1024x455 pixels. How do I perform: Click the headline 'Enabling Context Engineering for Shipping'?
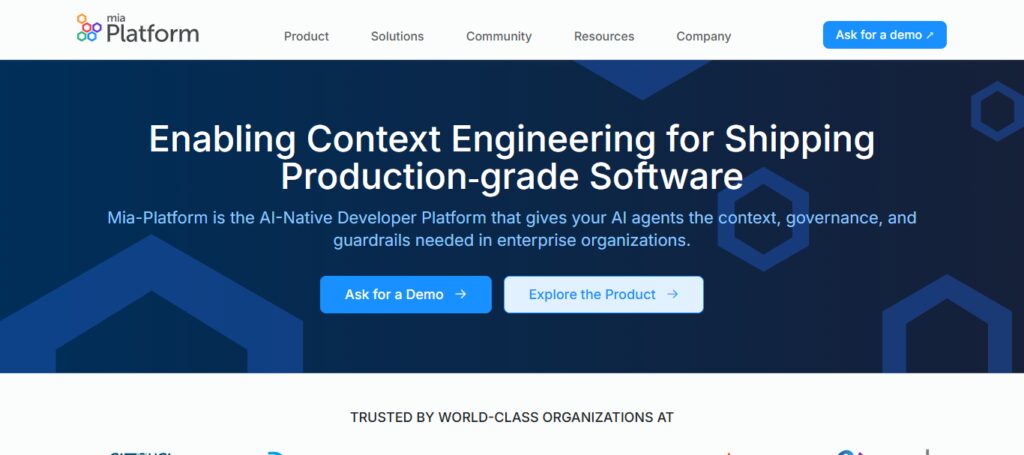(x=512, y=139)
